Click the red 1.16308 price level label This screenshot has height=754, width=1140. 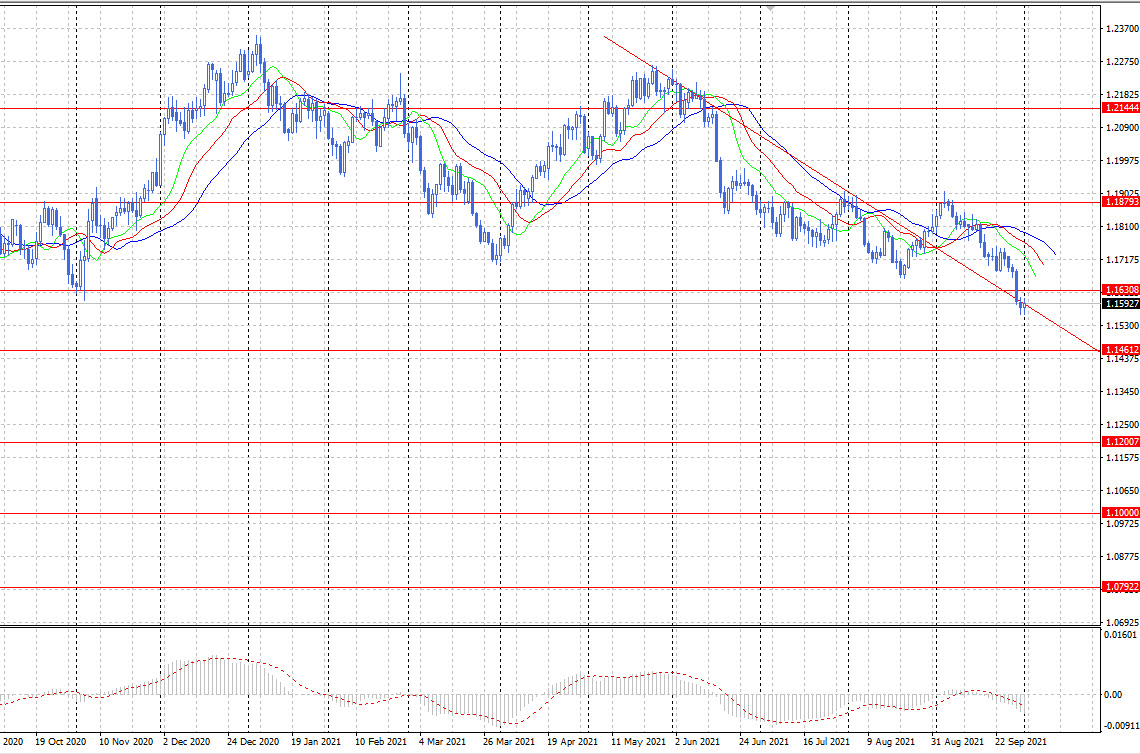[x=1121, y=289]
